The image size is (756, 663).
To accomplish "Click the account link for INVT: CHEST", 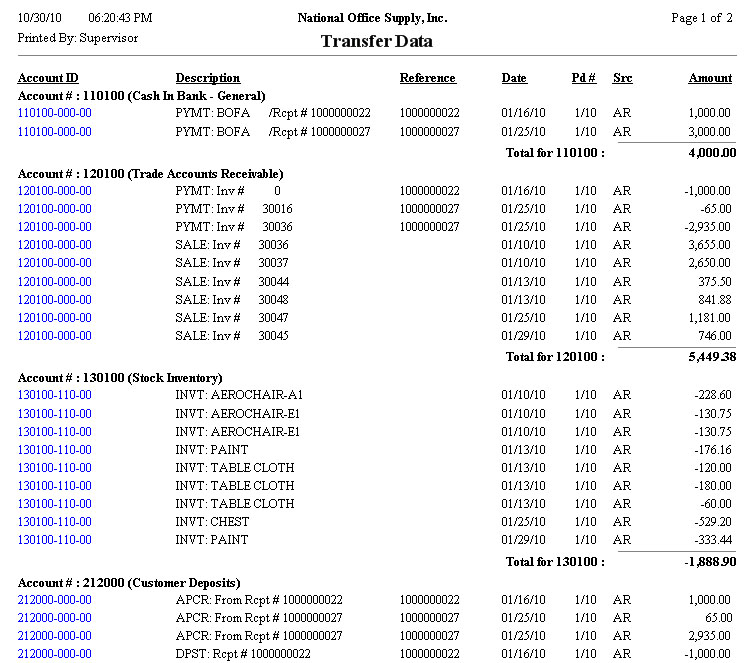I will pyautogui.click(x=55, y=522).
